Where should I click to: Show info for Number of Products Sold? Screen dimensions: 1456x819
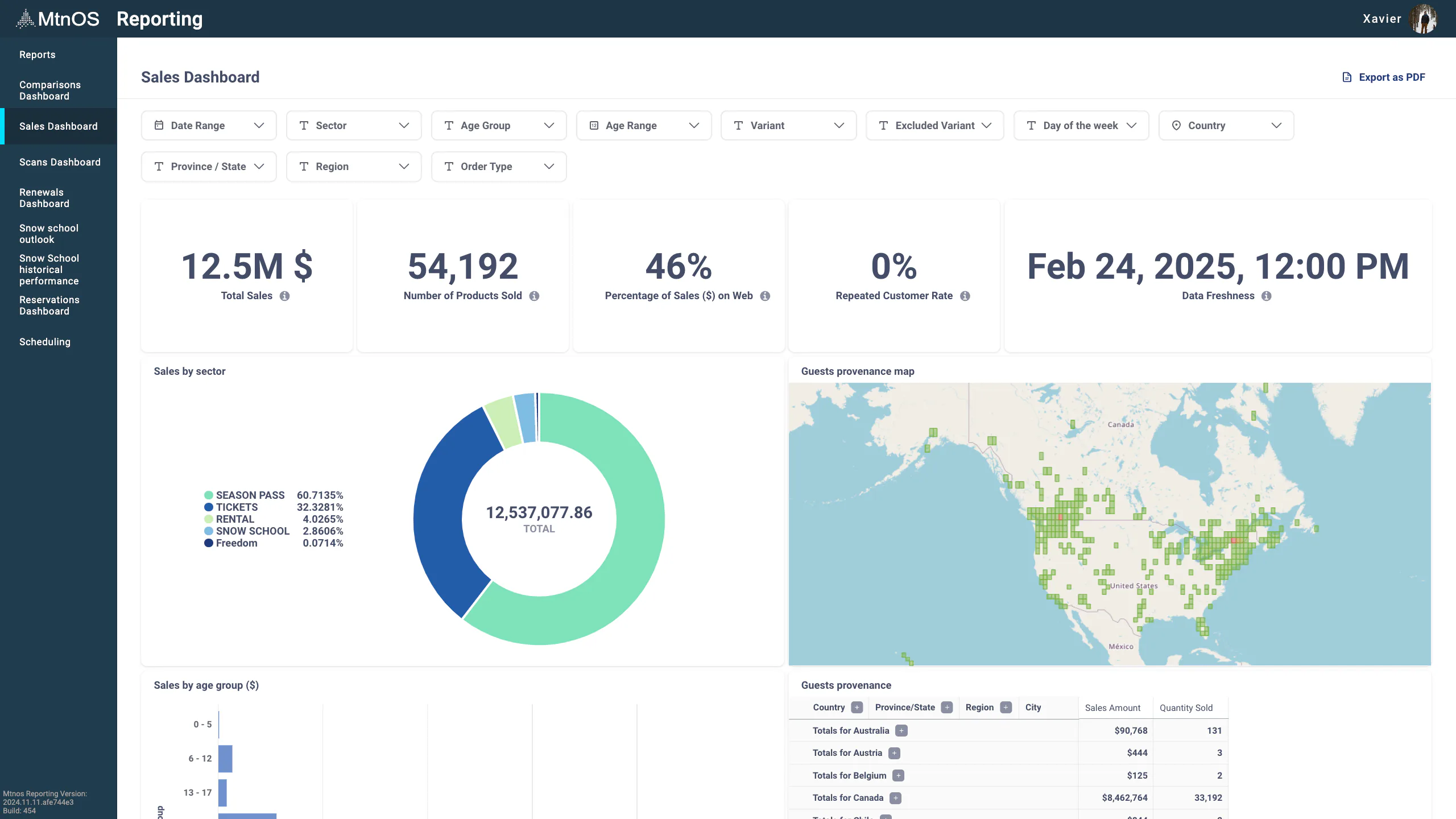coord(534,296)
